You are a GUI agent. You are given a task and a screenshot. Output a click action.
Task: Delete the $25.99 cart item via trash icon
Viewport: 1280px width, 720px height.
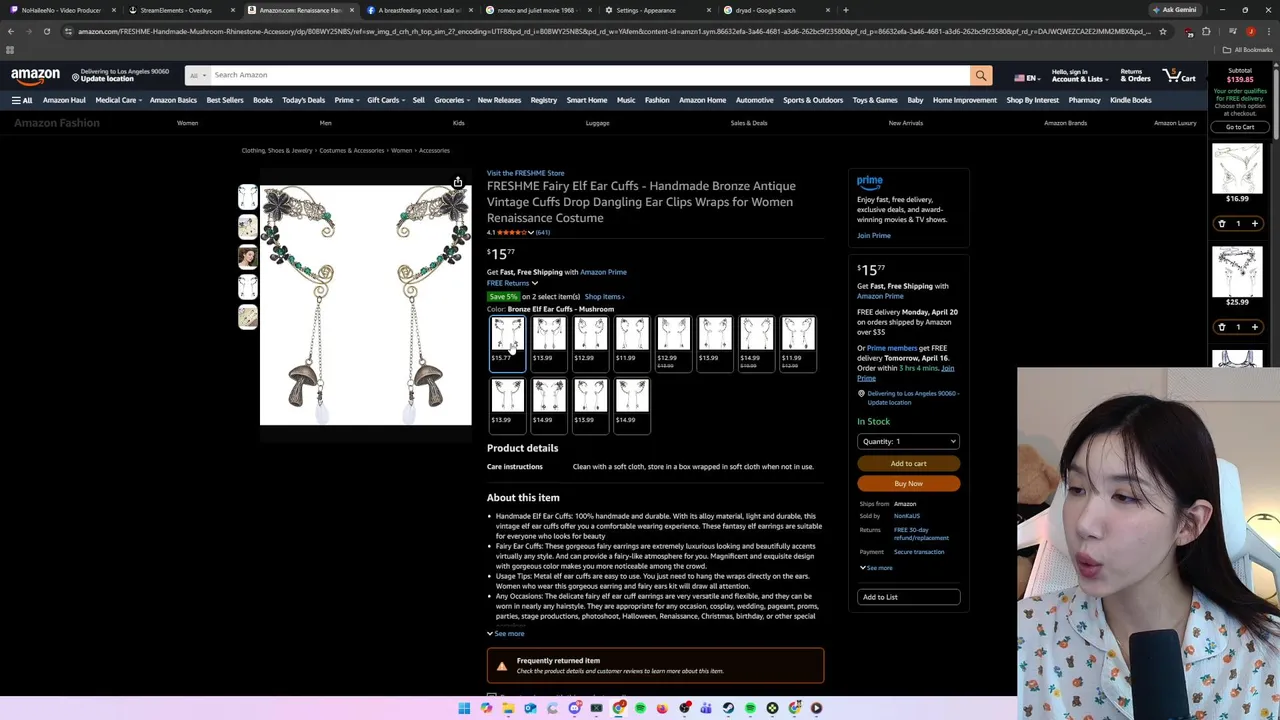[x=1221, y=327]
